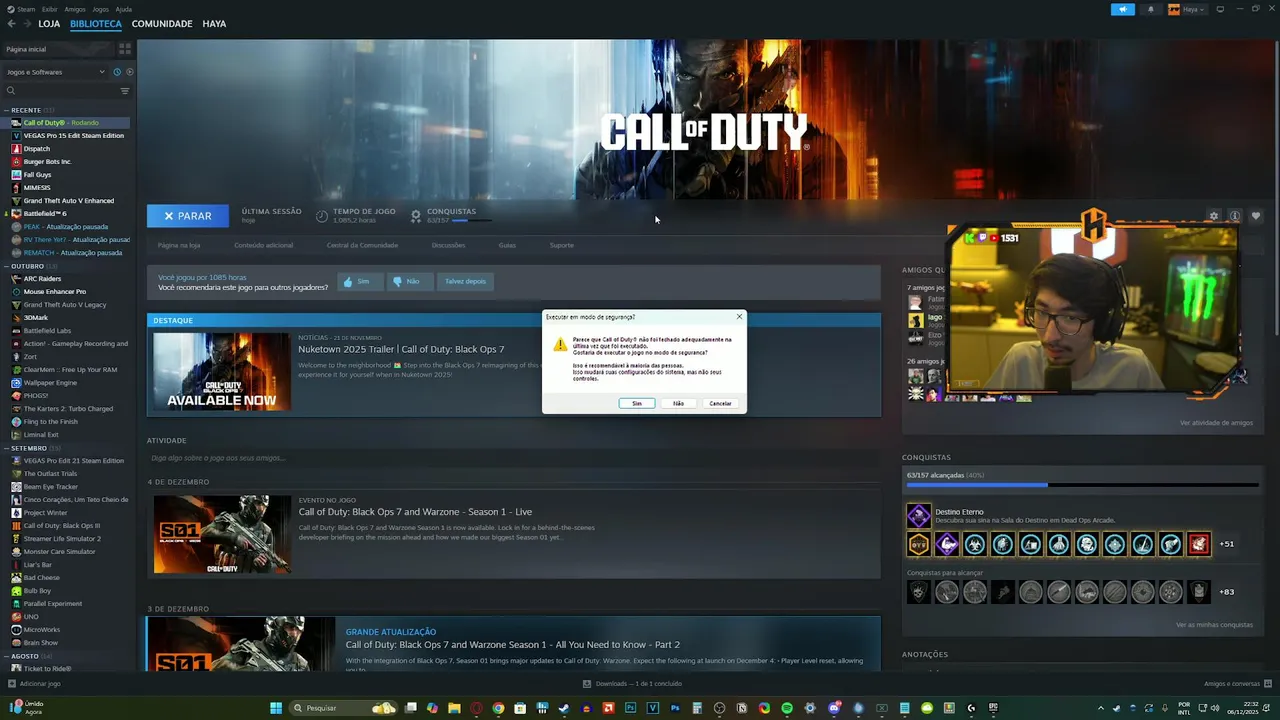Click the Windows taskbar Pesquisar search box

(x=344, y=708)
